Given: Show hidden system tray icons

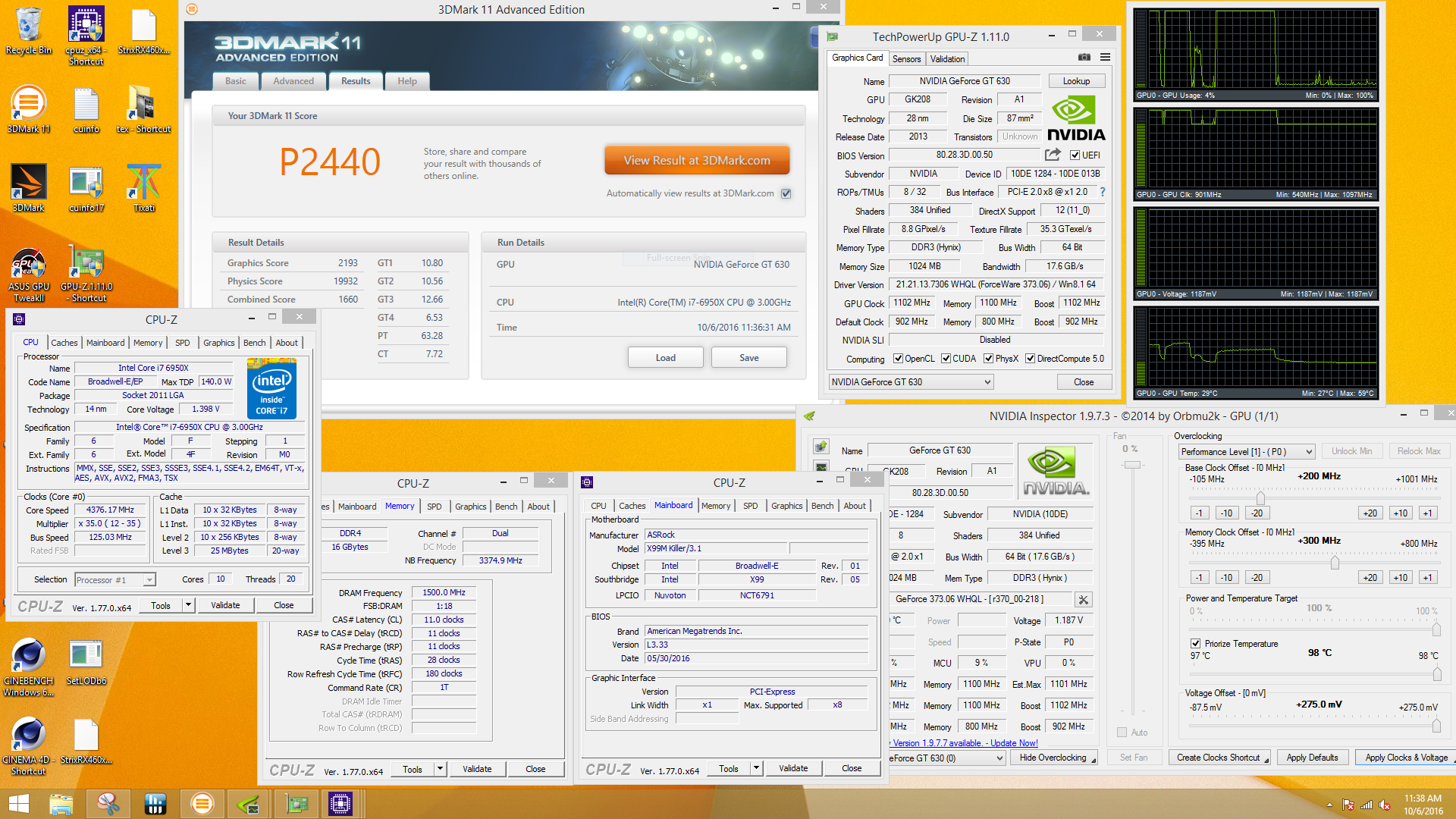Looking at the screenshot, I should click(1329, 805).
